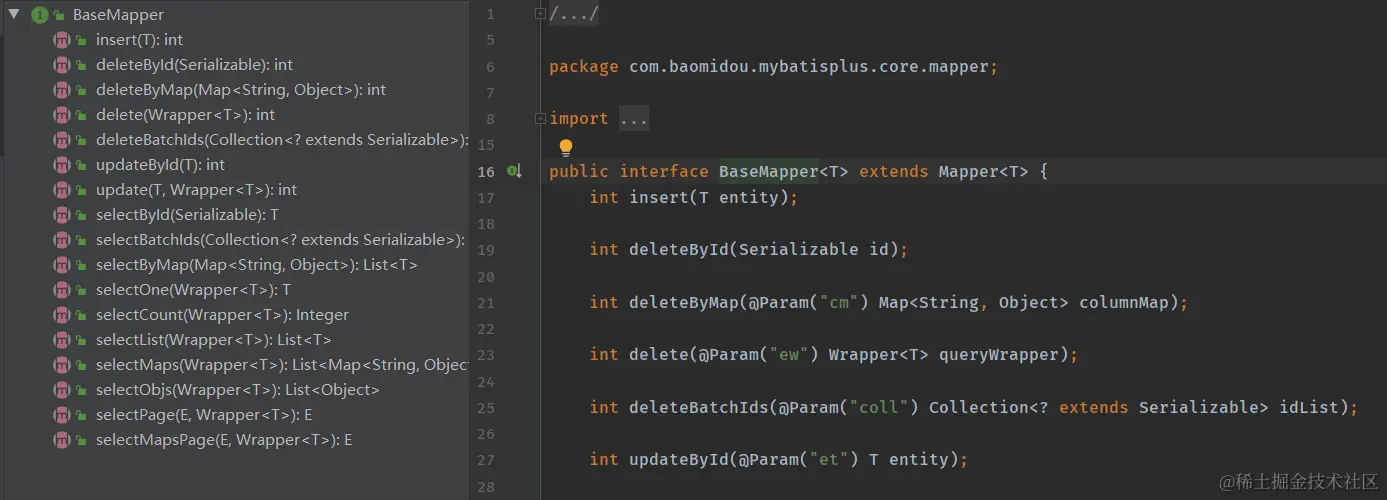This screenshot has height=500, width=1387.
Task: Collapse the BaseMapper tree node arrow
Action: [15, 15]
